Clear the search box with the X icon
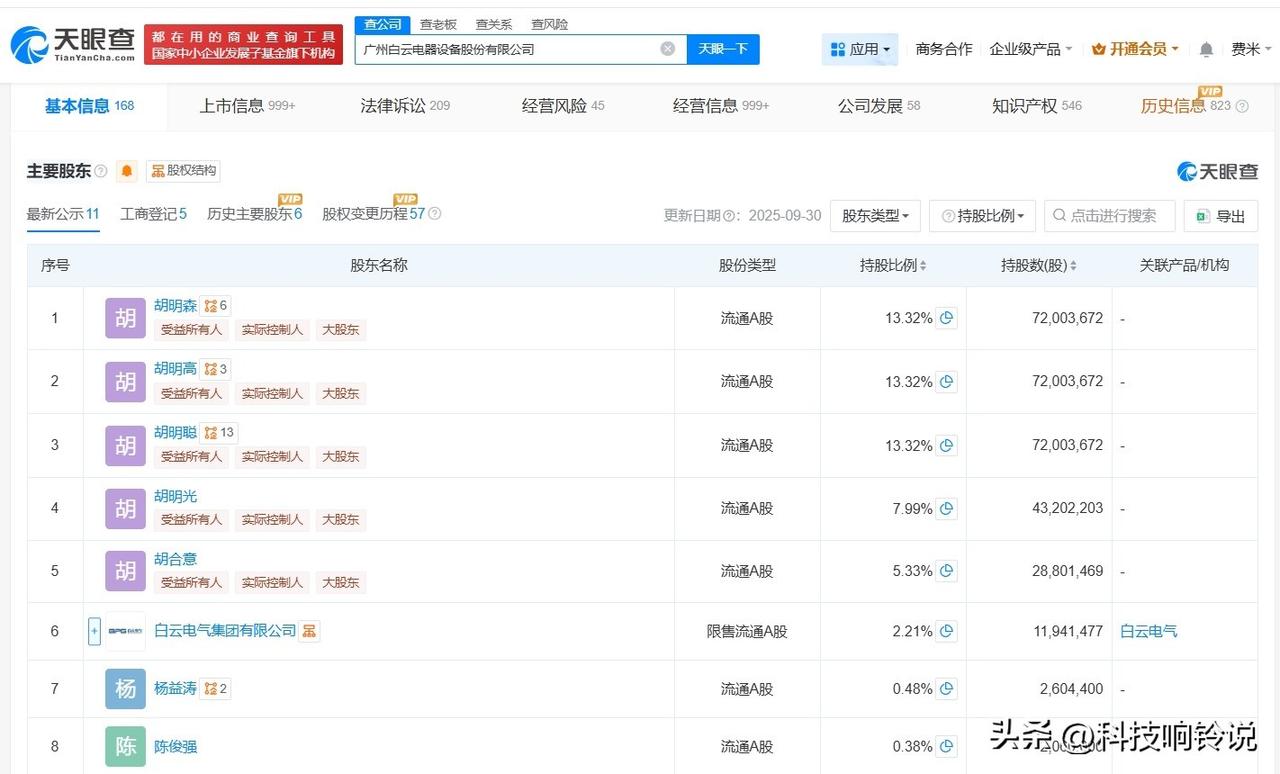The height and width of the screenshot is (774, 1280). click(x=668, y=49)
